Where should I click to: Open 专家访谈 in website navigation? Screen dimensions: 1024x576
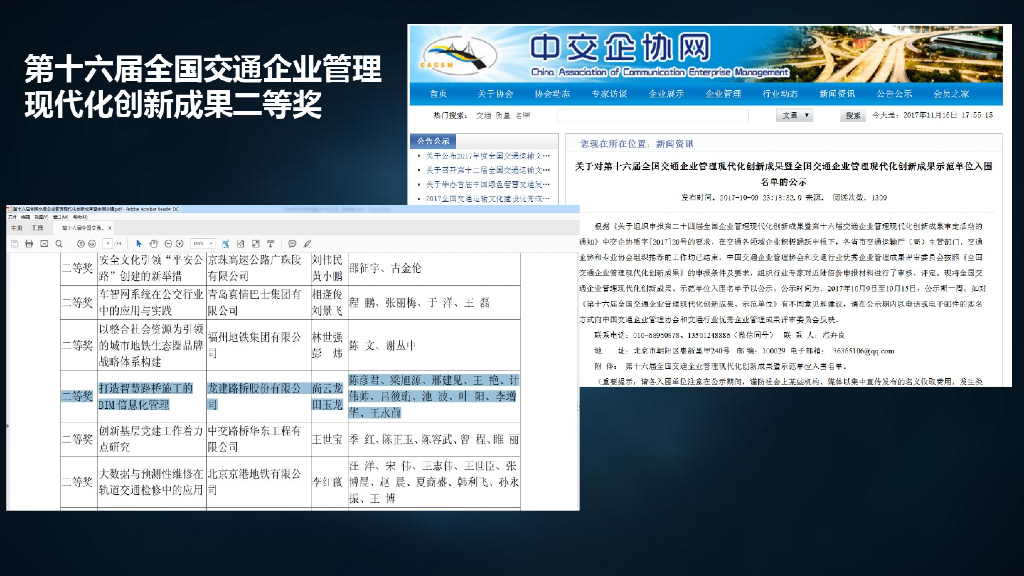point(609,94)
